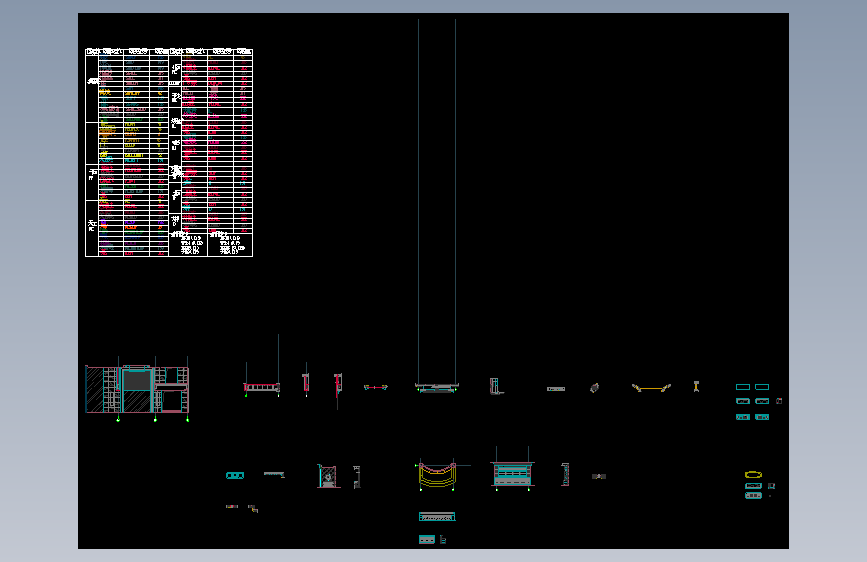
Task: Click the small yellow I-shaped detail
Action: (x=696, y=387)
